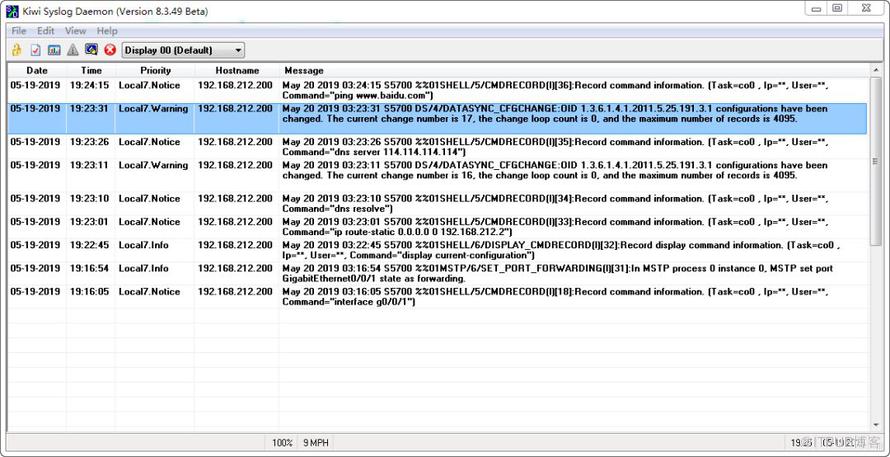The width and height of the screenshot is (890, 457).
Task: Open the View menu
Action: point(75,31)
